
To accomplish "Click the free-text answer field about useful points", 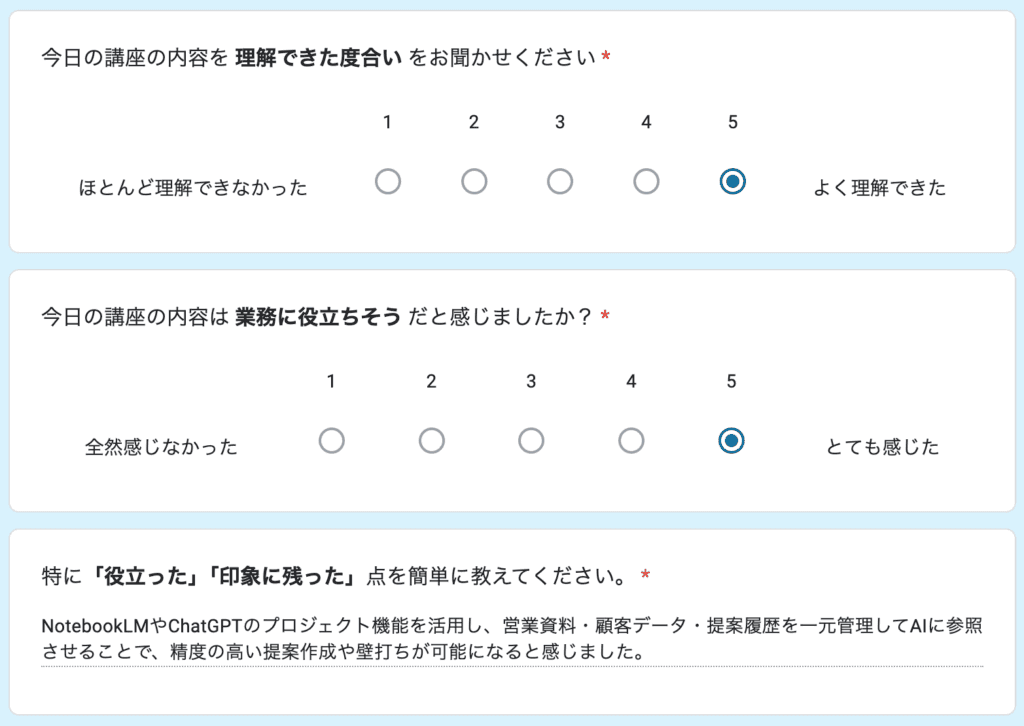I will [x=510, y=640].
